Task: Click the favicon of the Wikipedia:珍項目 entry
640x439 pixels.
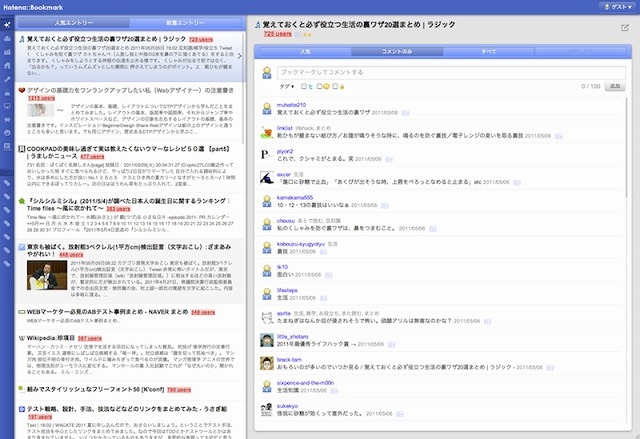Action: click(x=22, y=338)
